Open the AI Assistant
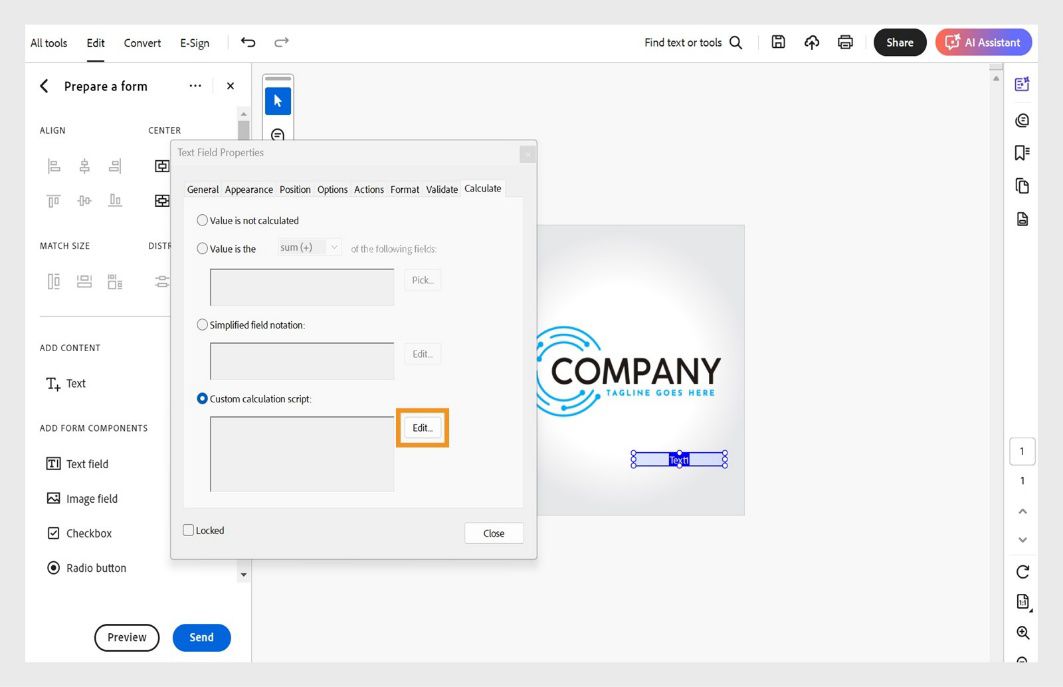The height and width of the screenshot is (687, 1063). (x=982, y=42)
